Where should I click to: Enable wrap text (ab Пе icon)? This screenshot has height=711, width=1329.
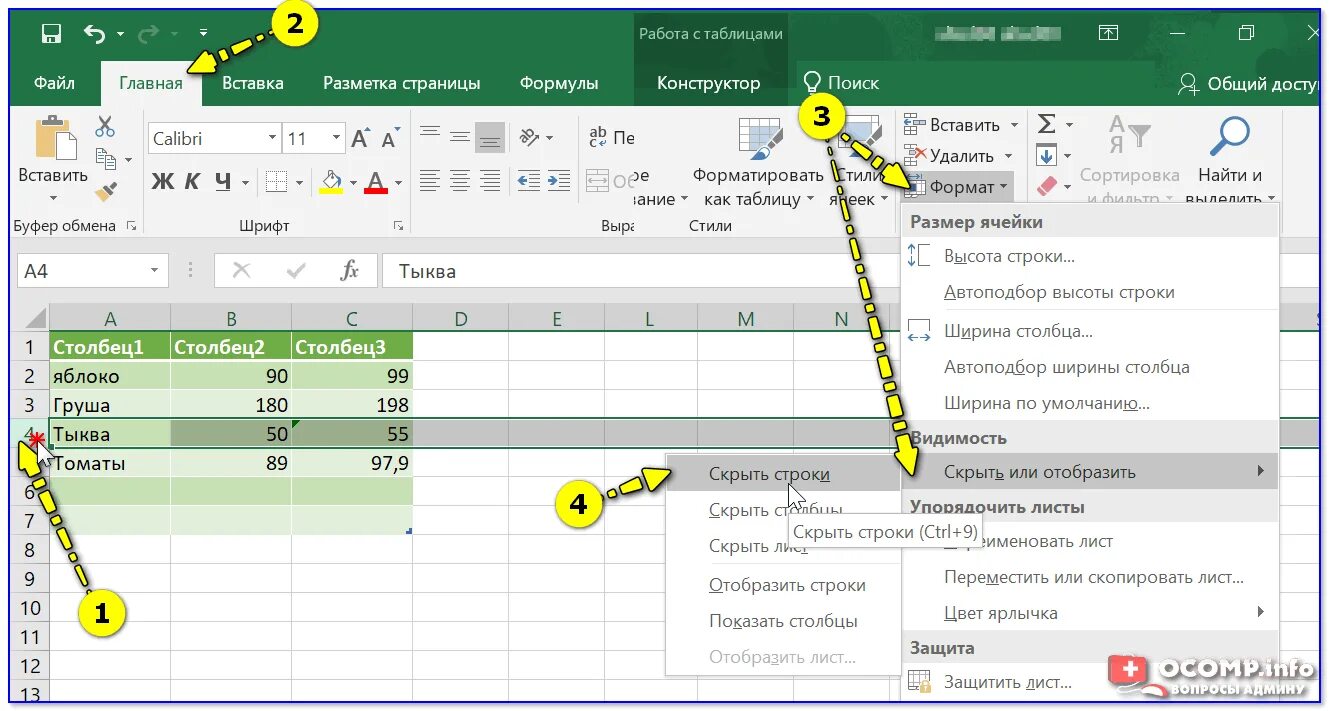click(611, 137)
